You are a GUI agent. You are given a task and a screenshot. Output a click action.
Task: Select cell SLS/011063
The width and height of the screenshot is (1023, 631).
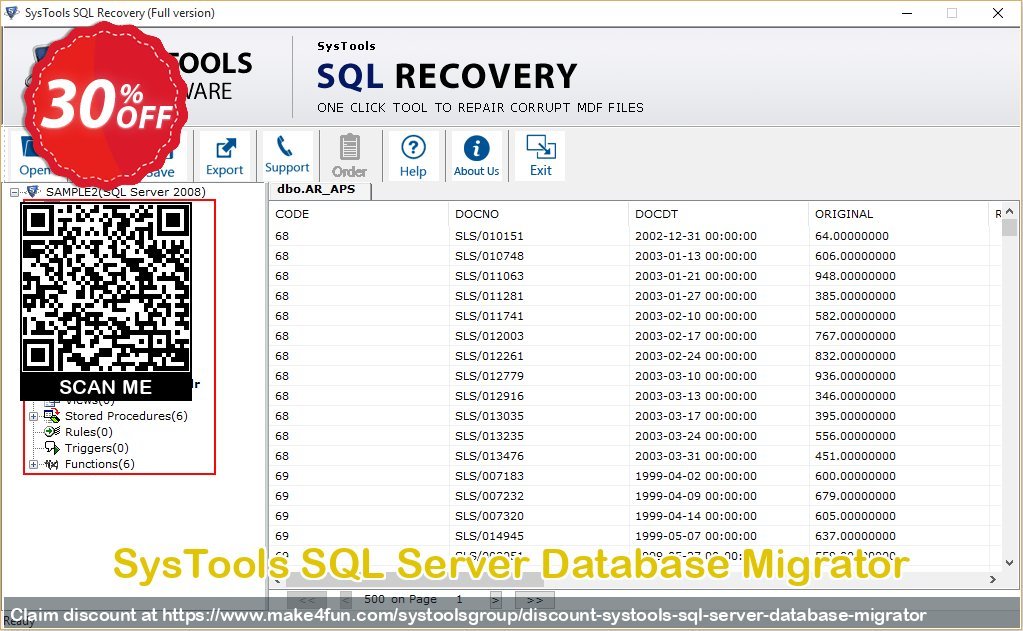click(x=489, y=276)
